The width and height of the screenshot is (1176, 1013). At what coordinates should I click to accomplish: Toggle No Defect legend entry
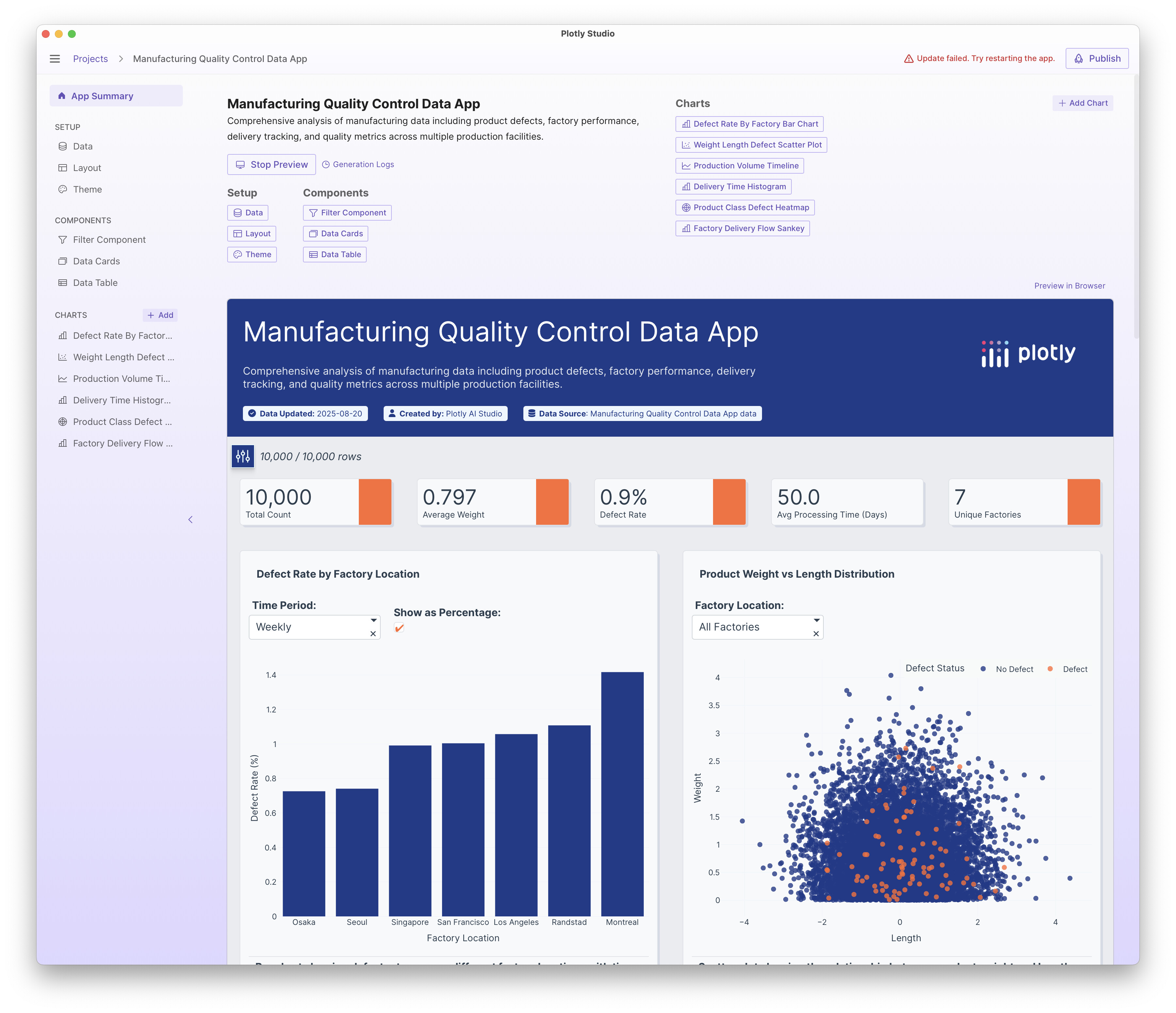[x=1014, y=669]
